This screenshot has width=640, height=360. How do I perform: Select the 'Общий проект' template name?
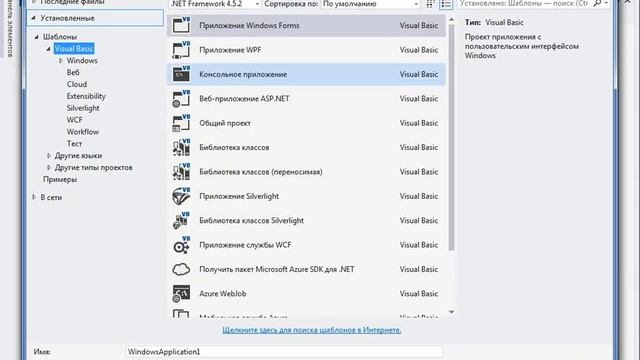tap(225, 123)
